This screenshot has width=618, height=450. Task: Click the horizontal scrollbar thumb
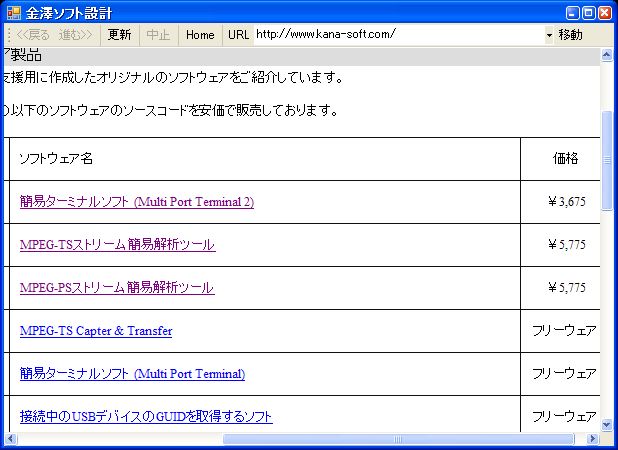[398, 439]
